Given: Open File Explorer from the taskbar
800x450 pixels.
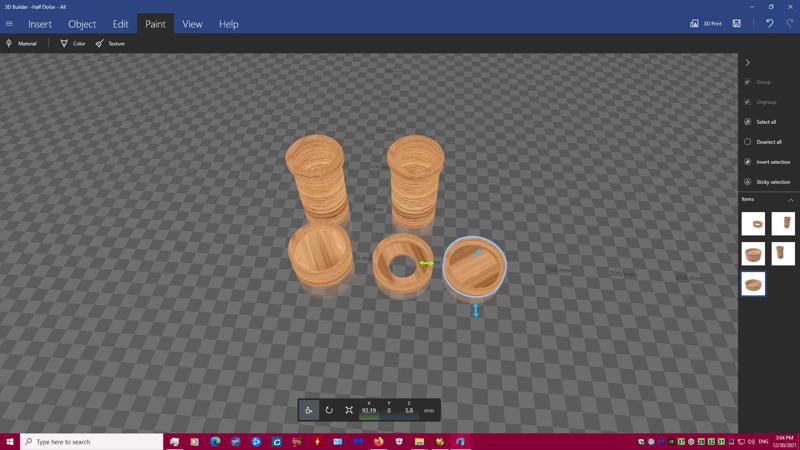Looking at the screenshot, I should (x=419, y=442).
